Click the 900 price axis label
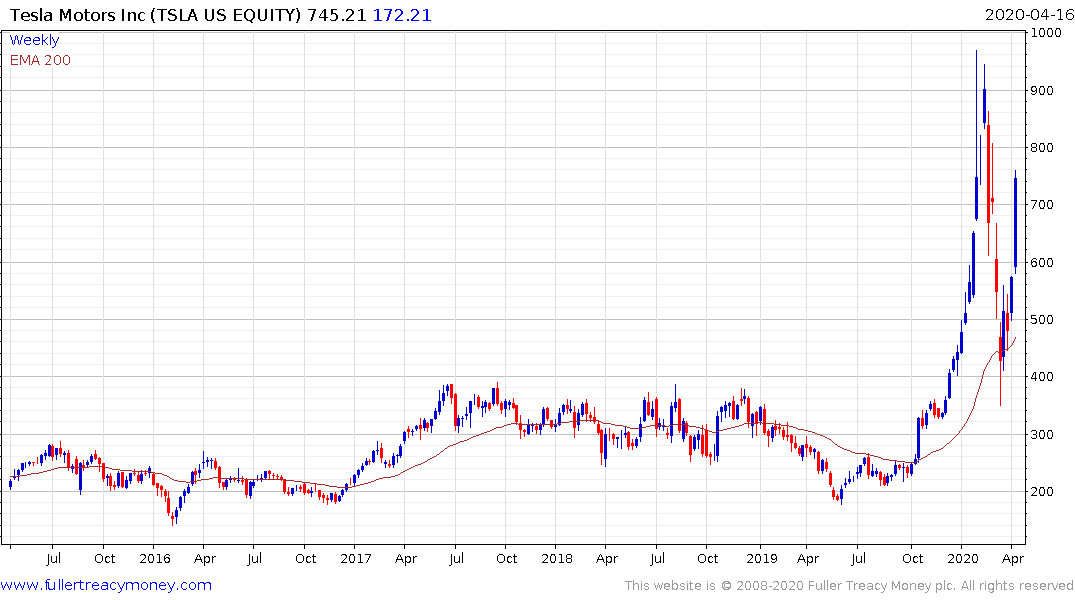 (x=1042, y=91)
